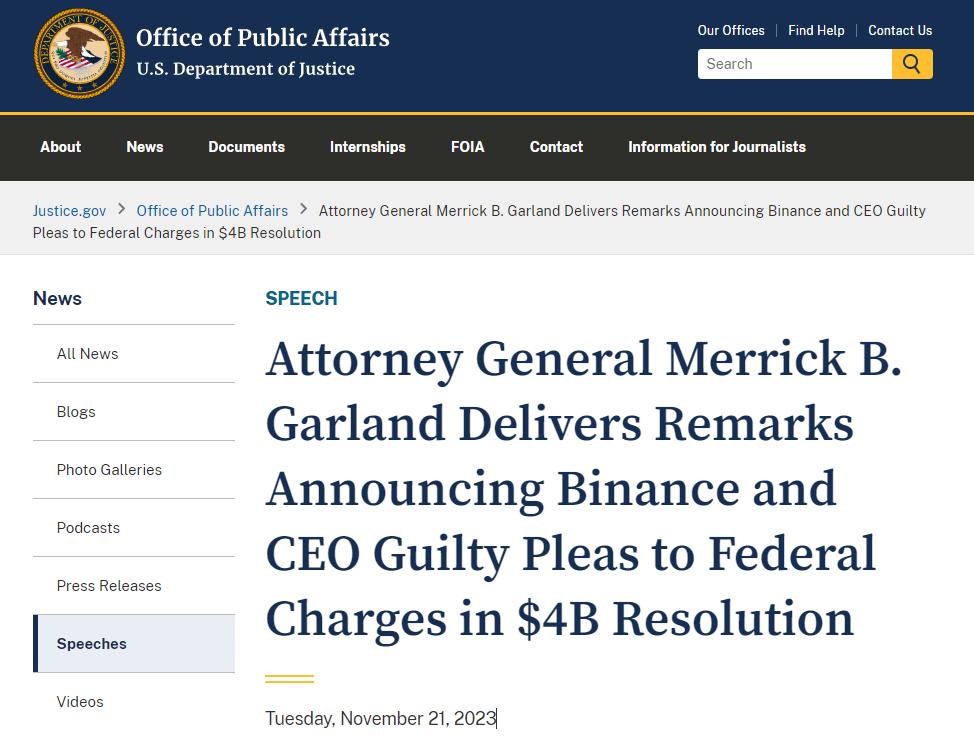Follow the Justice.gov breadcrumb link
This screenshot has height=741, width=974.
coord(69,211)
